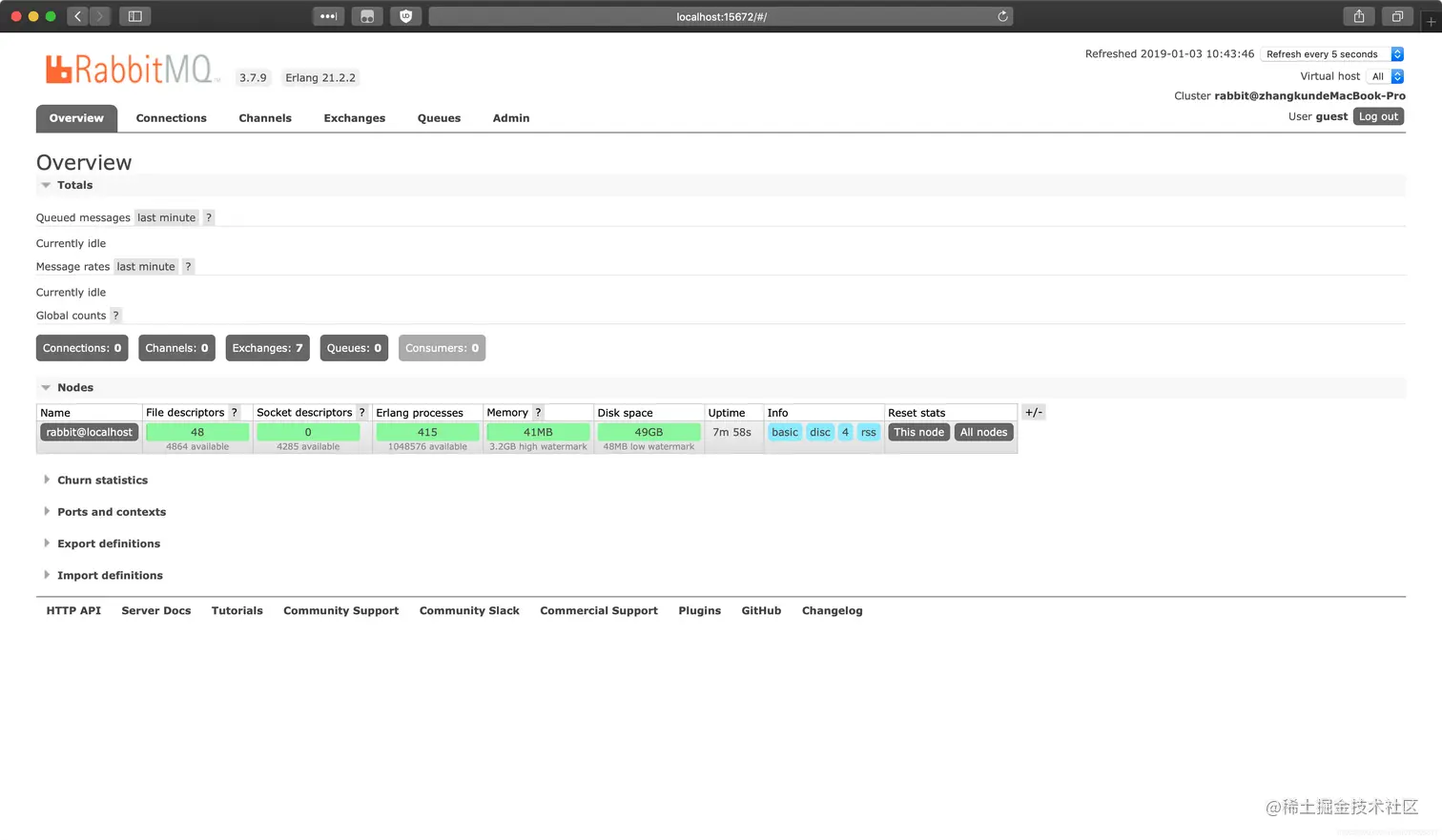Click the help ? next to Queued messages
1442x840 pixels.
click(209, 217)
